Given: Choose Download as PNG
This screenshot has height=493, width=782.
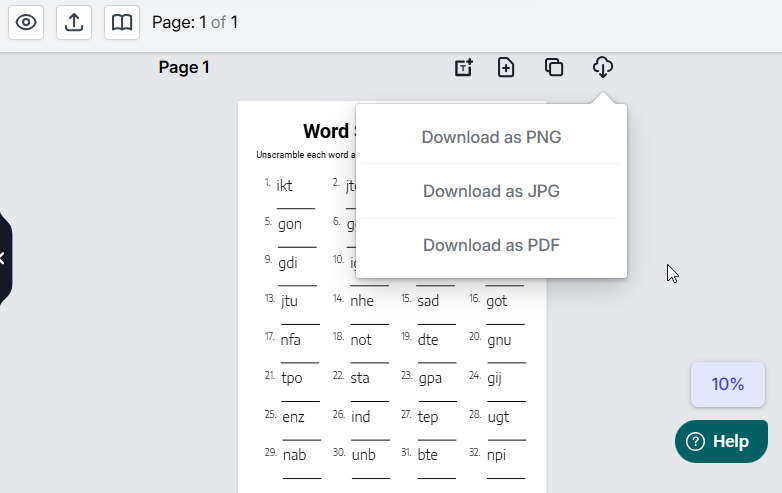Looking at the screenshot, I should (491, 137).
